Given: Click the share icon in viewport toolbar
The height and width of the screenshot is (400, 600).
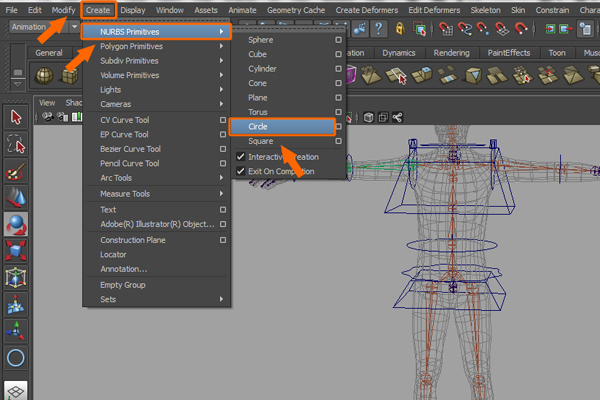Looking at the screenshot, I should coord(397,118).
